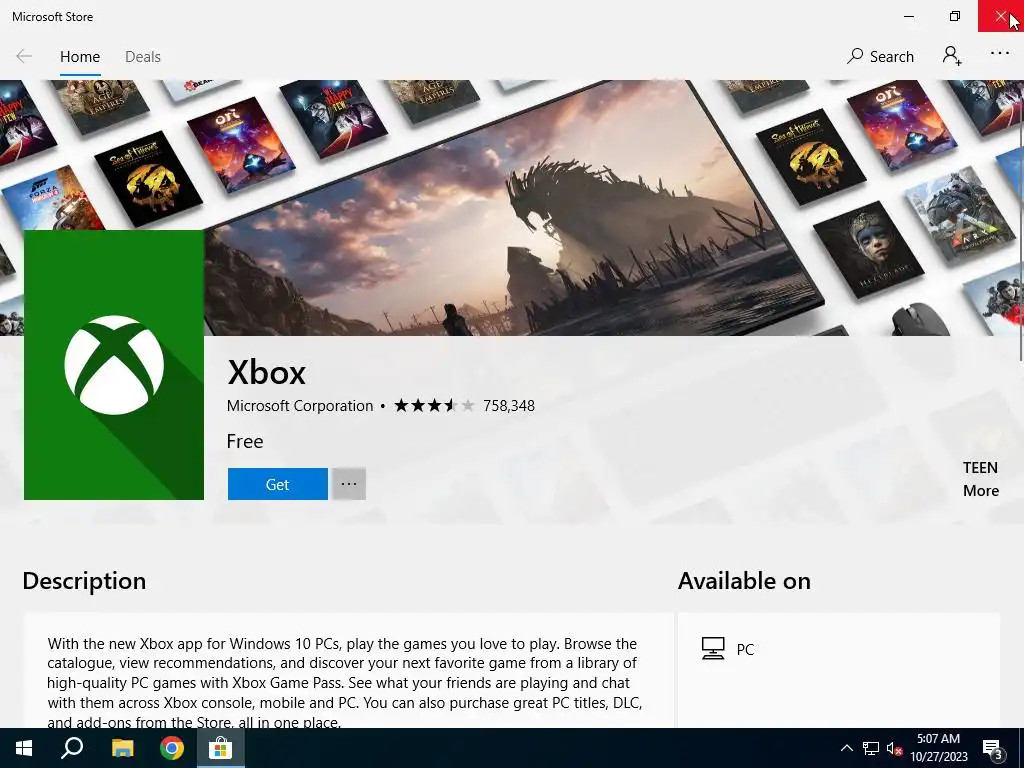This screenshot has width=1024, height=768.
Task: Click the Microsoft Corporation publisher name
Action: click(x=300, y=406)
